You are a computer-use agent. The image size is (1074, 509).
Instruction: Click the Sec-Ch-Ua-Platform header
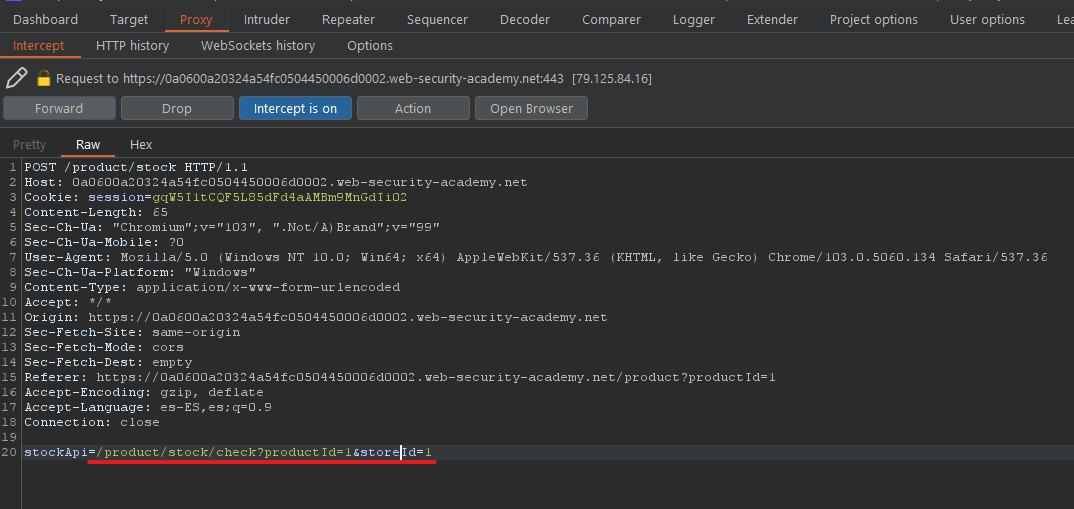[140, 272]
